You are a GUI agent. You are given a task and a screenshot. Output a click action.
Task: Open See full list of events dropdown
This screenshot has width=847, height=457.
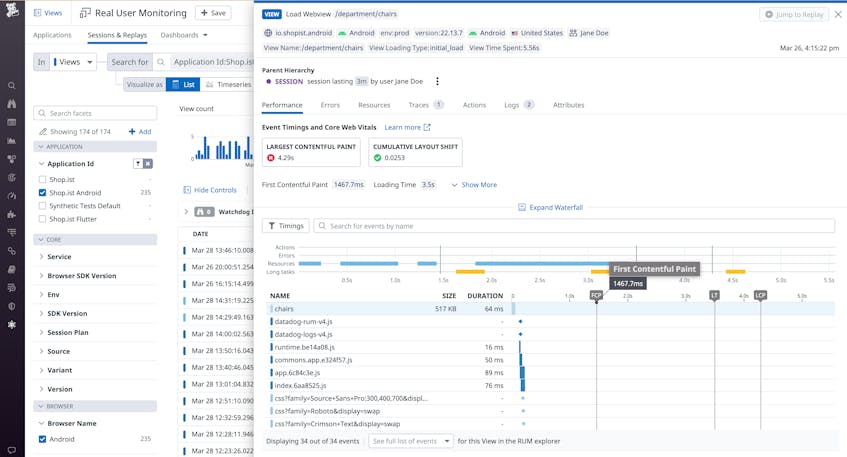click(x=411, y=441)
